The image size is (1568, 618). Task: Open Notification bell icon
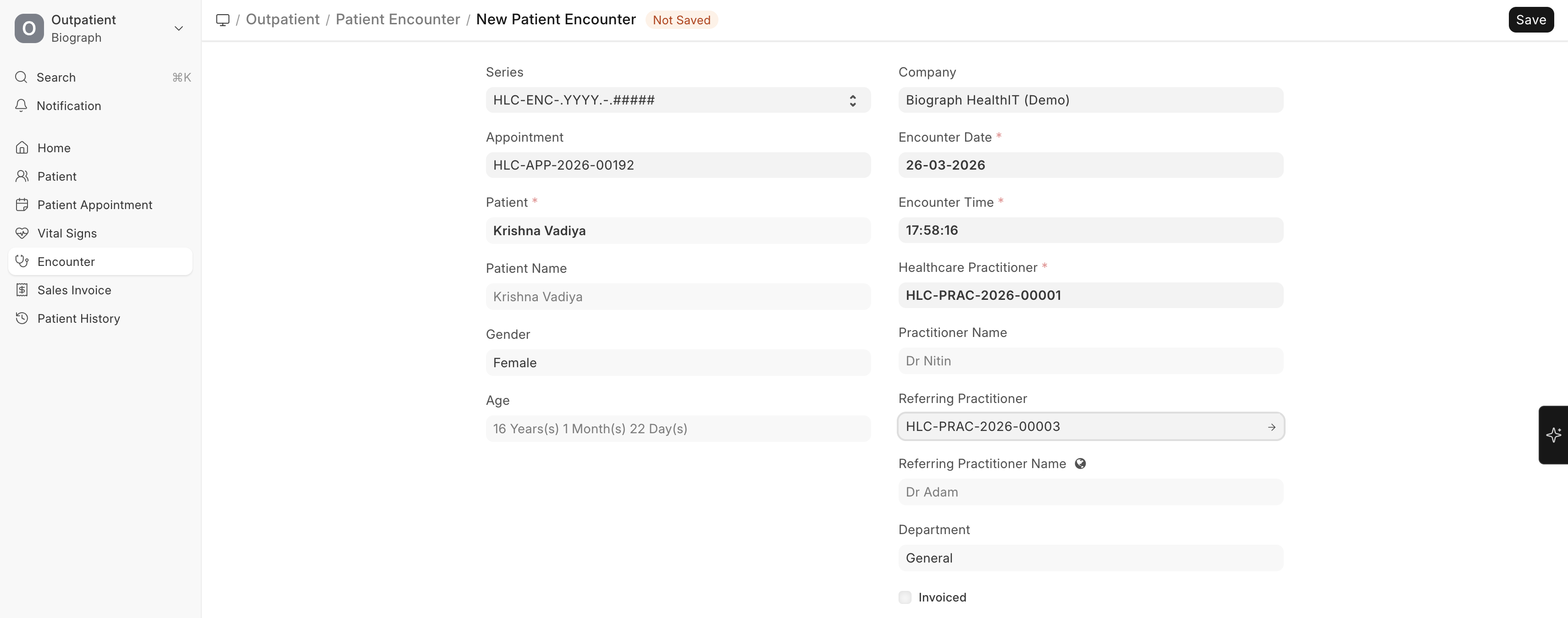point(21,106)
